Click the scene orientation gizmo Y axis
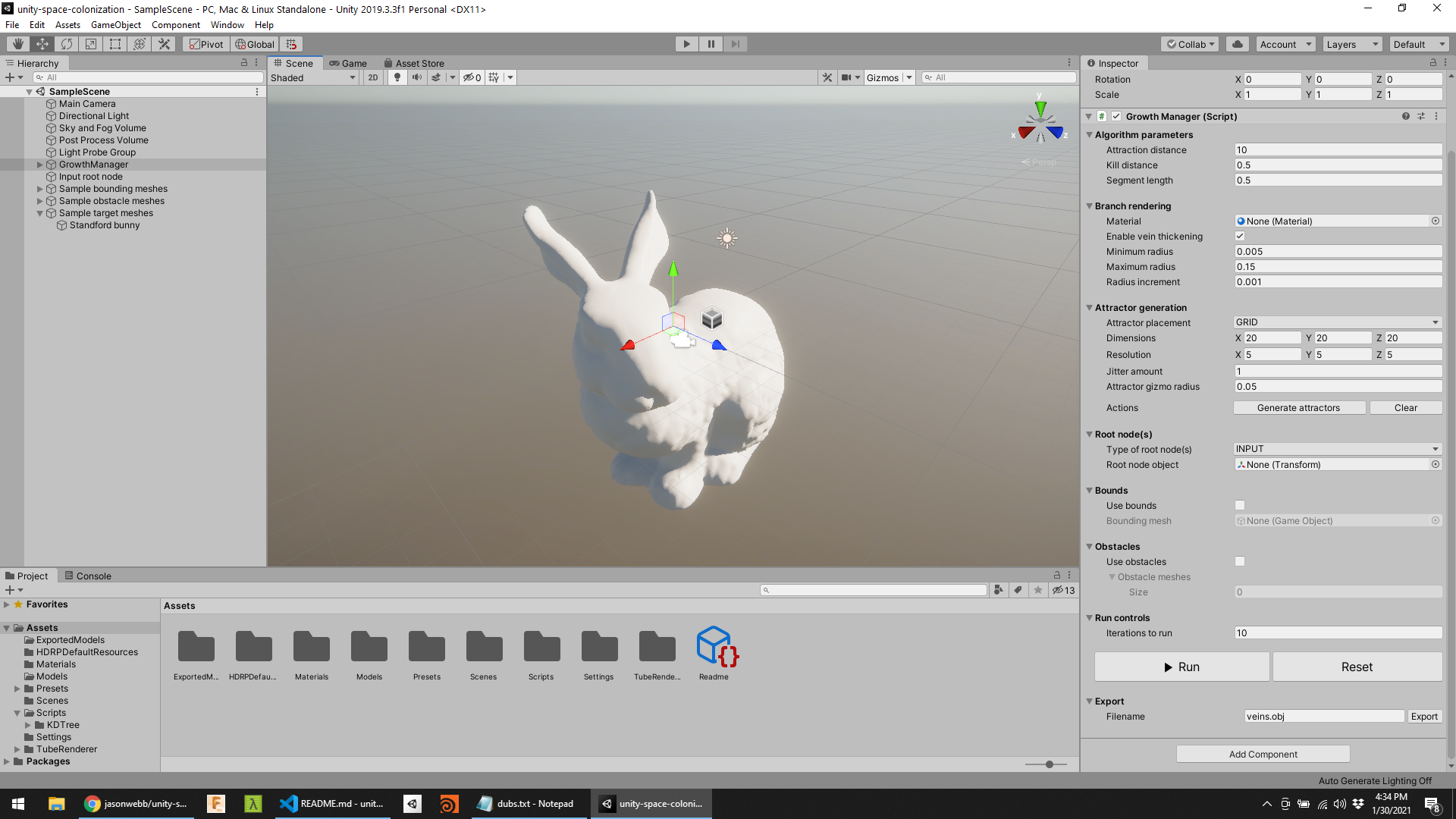Screen dimensions: 1456x819 point(1040,108)
